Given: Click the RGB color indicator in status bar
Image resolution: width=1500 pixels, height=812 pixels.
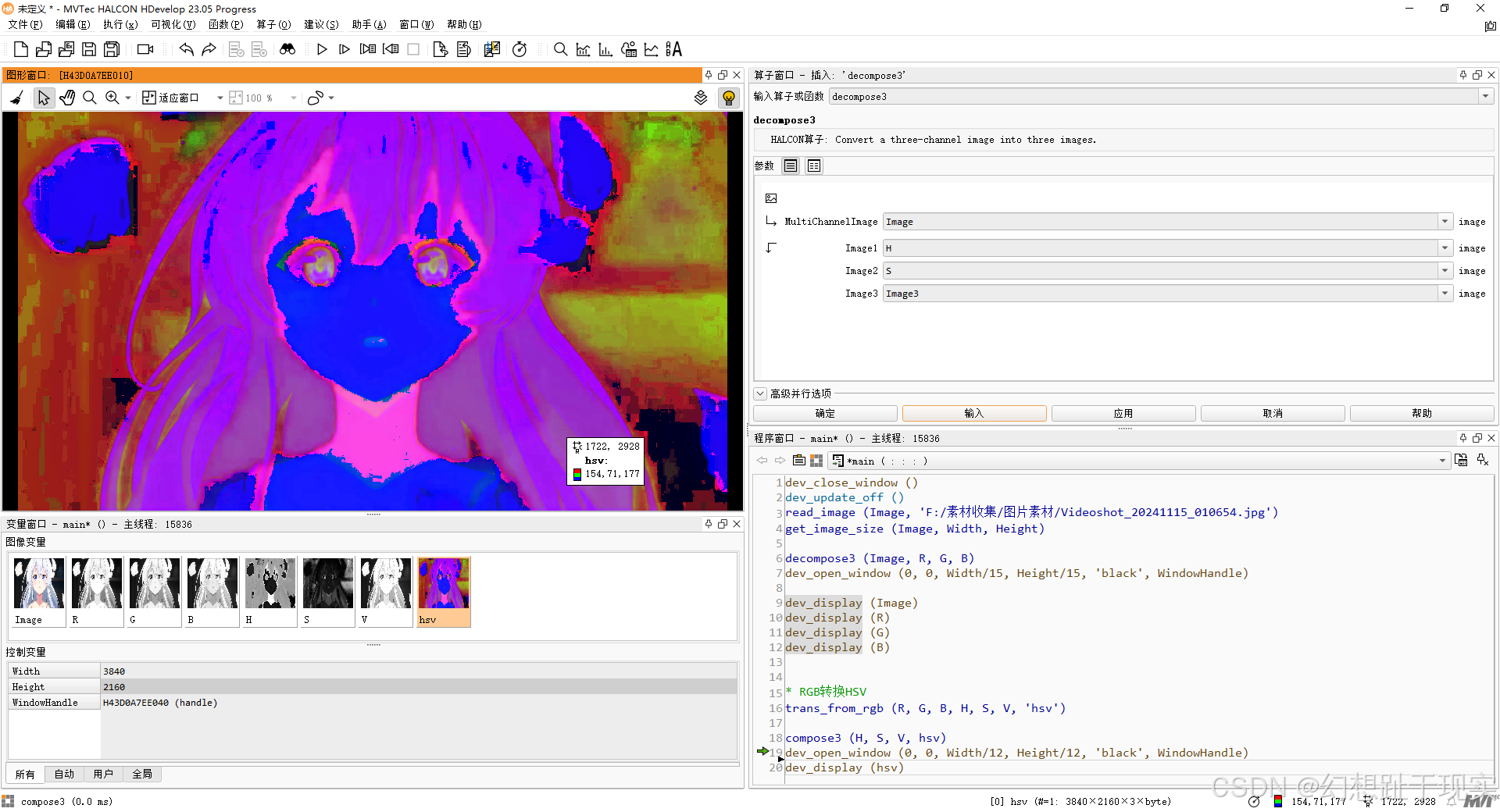Looking at the screenshot, I should coord(1278,801).
